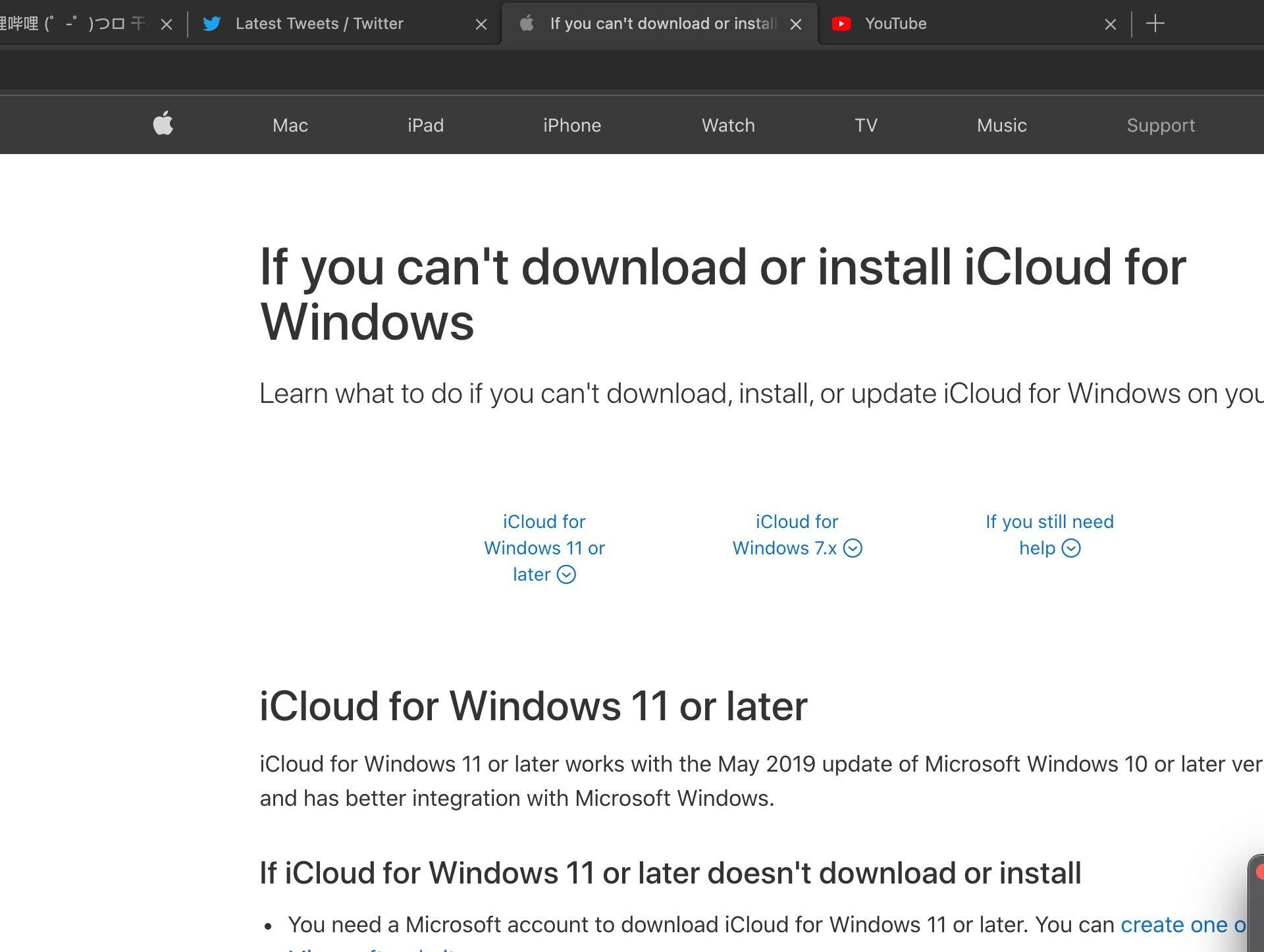Open Support in Apple navigation
This screenshot has height=952, width=1264.
[1161, 125]
